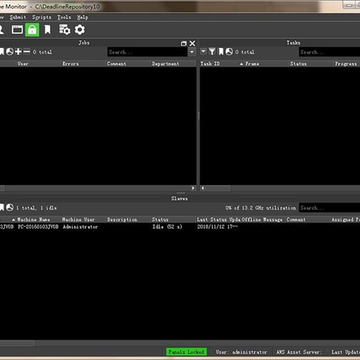Screen dimensions: 360x360
Task: Open the Scripts menu
Action: [x=42, y=17]
